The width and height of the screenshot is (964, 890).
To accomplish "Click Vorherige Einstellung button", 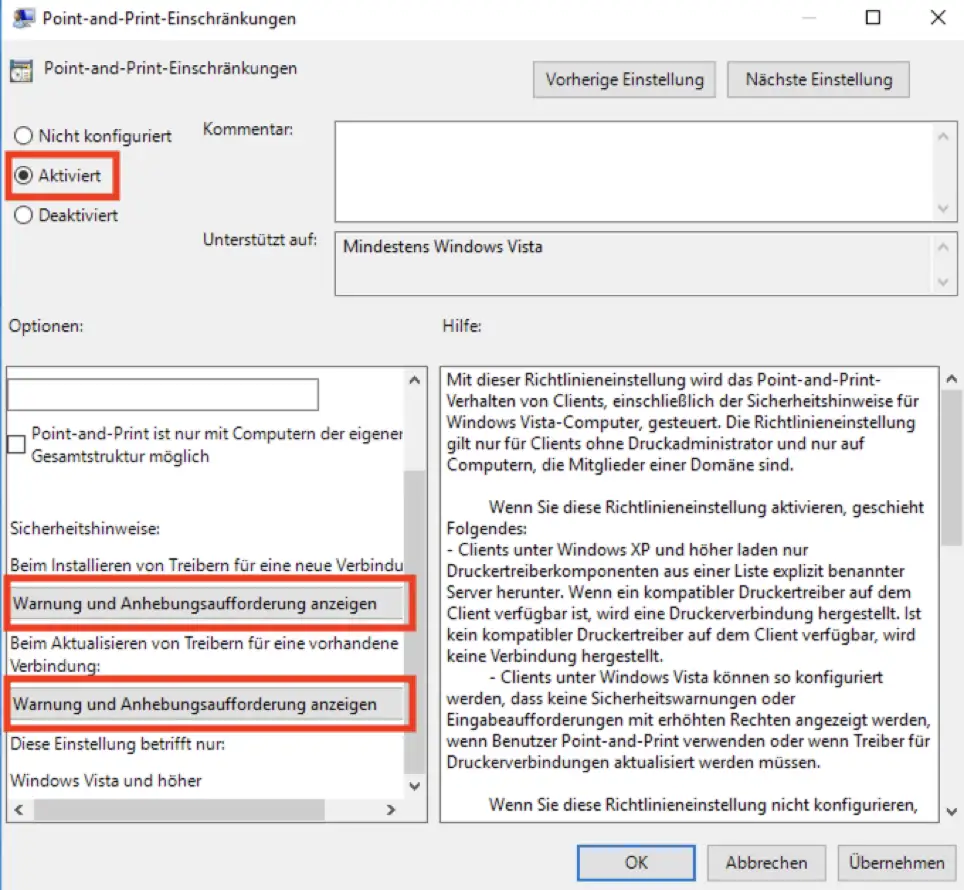I will pyautogui.click(x=624, y=80).
